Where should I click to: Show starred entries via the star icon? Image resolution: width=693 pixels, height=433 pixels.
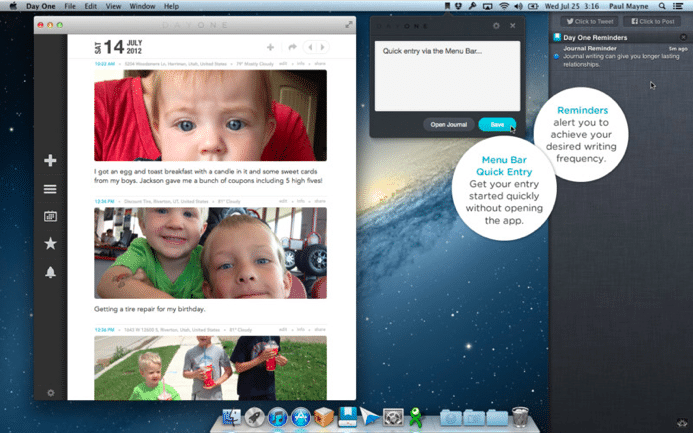pyautogui.click(x=50, y=244)
